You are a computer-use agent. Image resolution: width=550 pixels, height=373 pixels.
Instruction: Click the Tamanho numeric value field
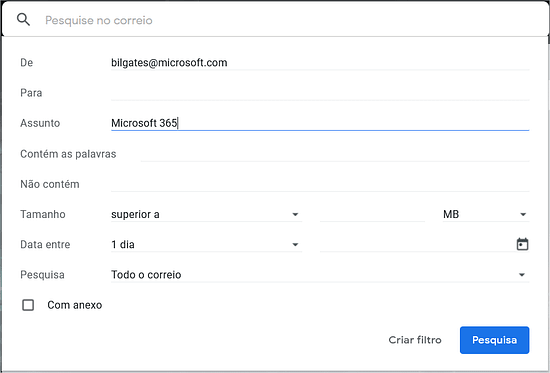(372, 214)
